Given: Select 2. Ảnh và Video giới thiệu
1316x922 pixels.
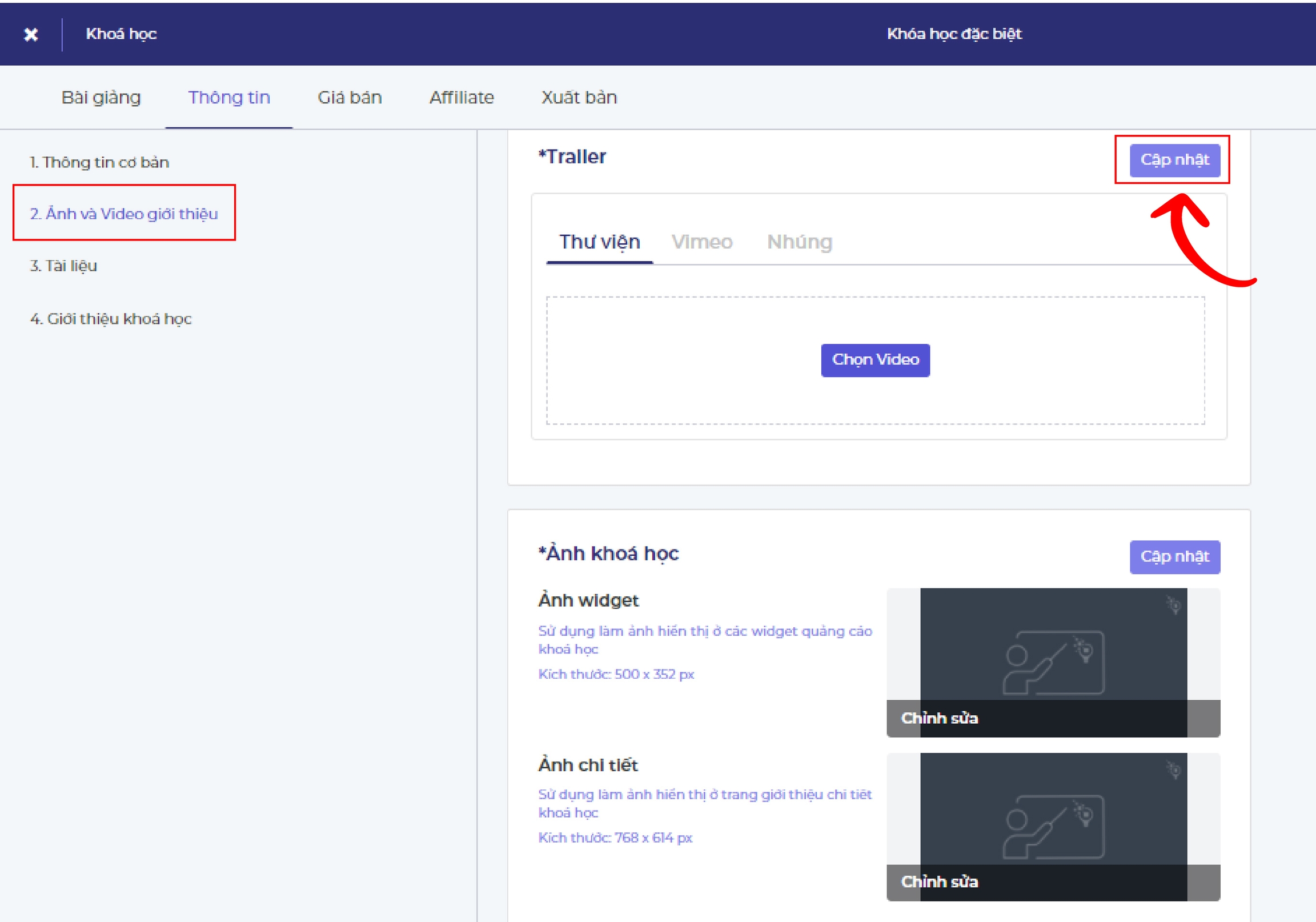Looking at the screenshot, I should [x=124, y=213].
